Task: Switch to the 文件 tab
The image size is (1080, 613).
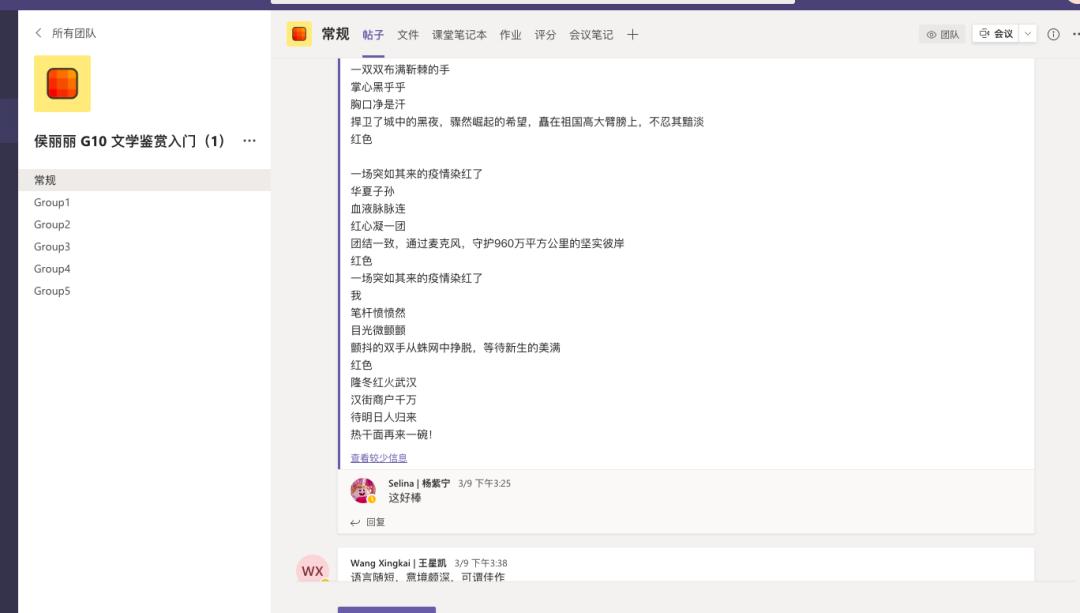Action: point(407,33)
